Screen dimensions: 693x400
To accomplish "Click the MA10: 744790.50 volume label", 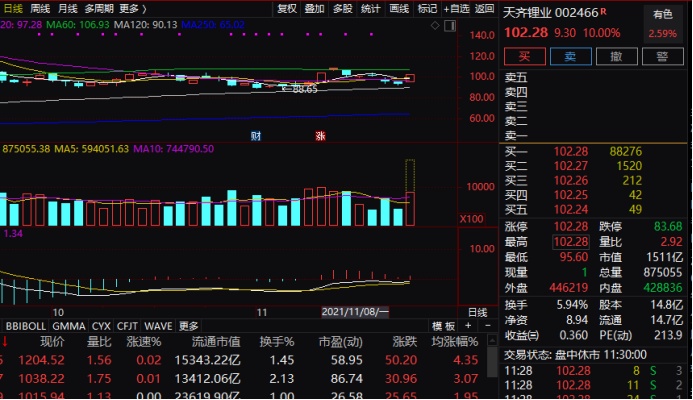I will click(173, 149).
